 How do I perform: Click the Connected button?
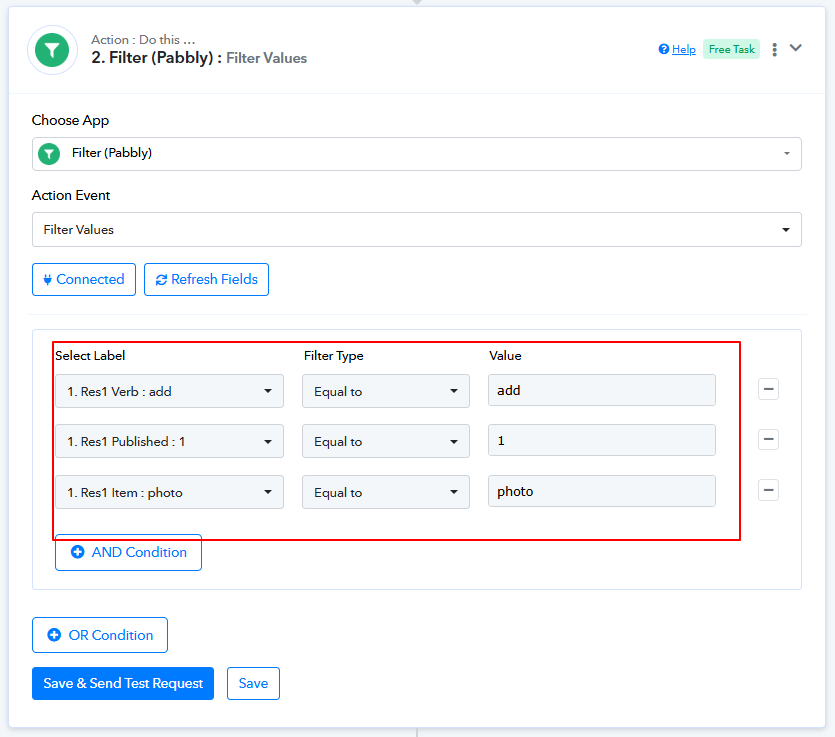coord(84,280)
